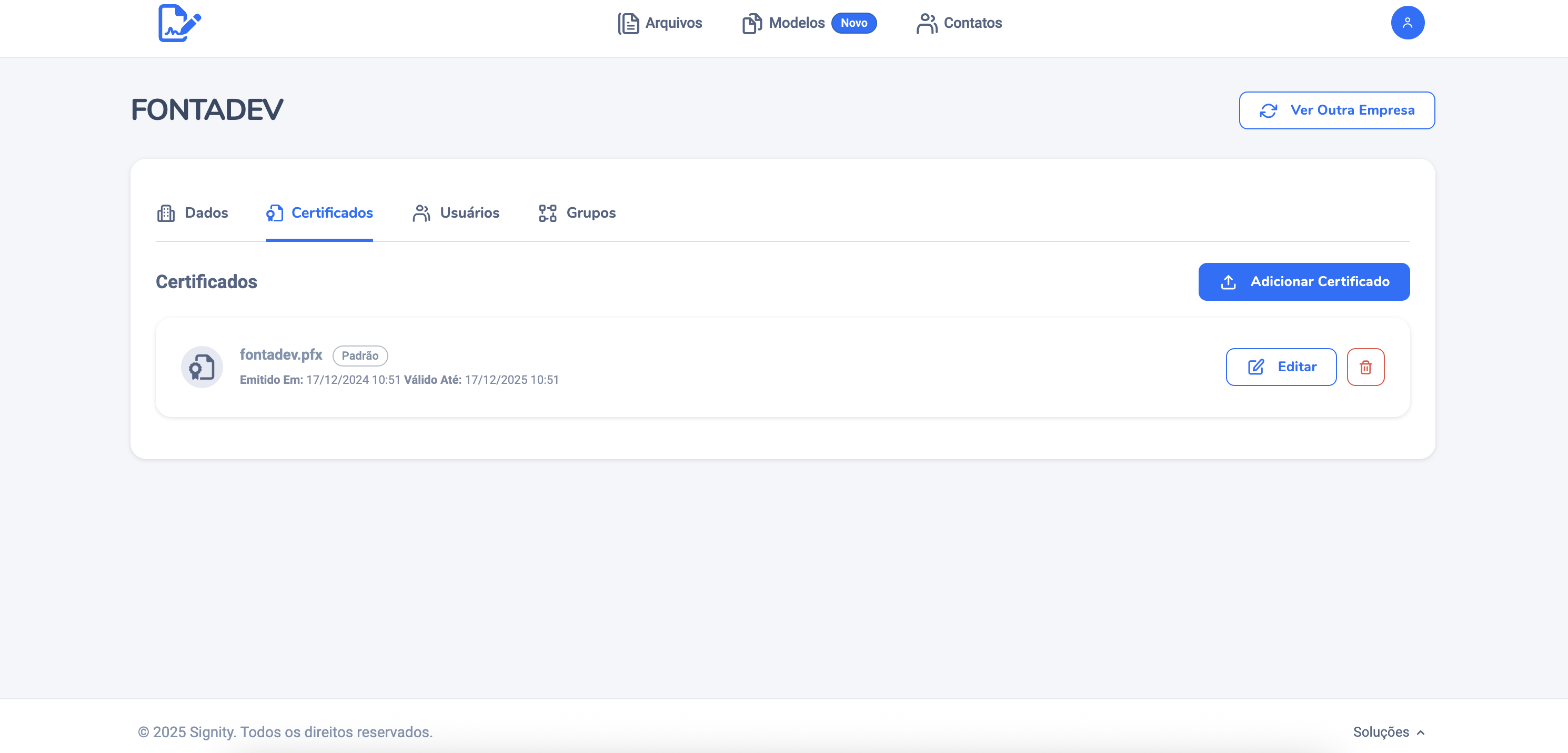Click the Novo badge next to Modelos
1568x753 pixels.
tap(853, 23)
